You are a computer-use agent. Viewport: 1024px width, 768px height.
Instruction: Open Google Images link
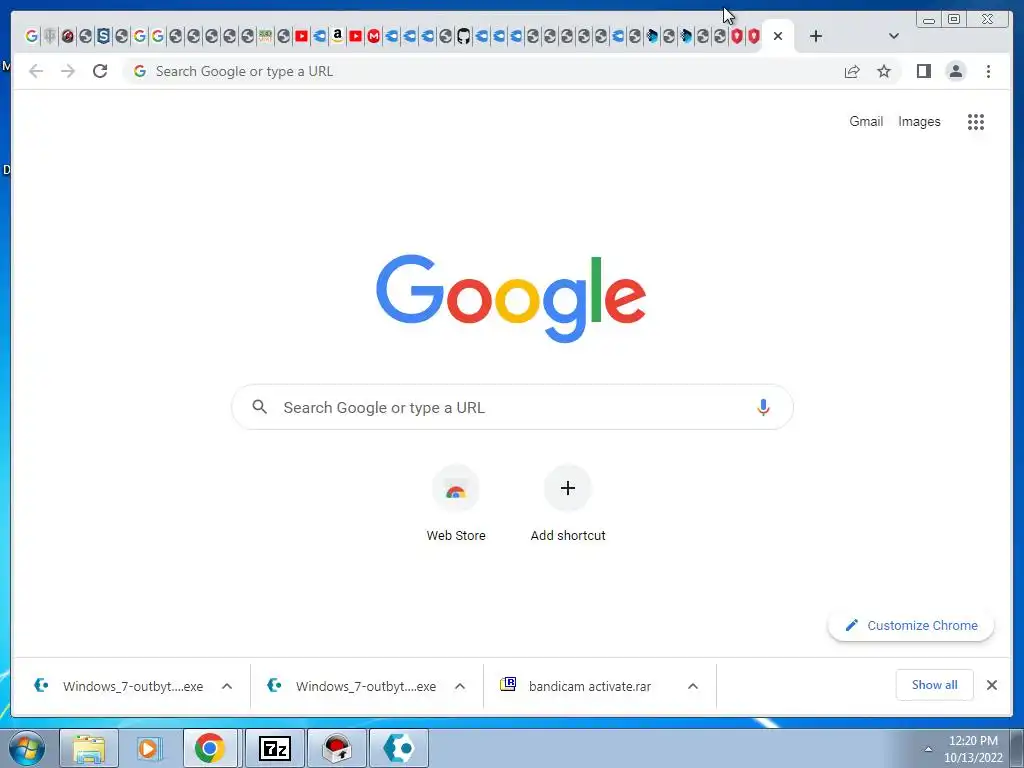[919, 121]
